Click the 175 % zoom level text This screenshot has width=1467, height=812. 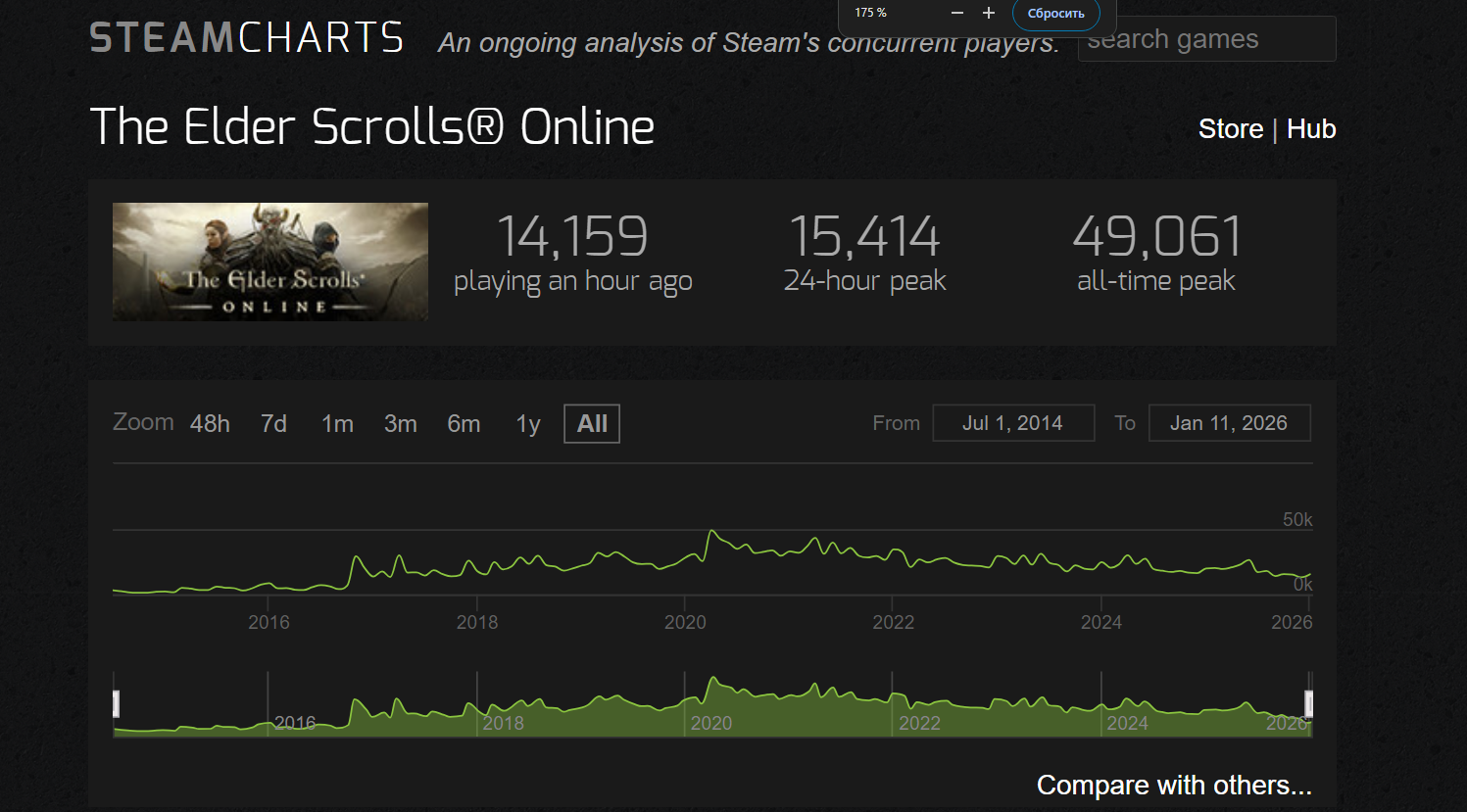click(870, 13)
